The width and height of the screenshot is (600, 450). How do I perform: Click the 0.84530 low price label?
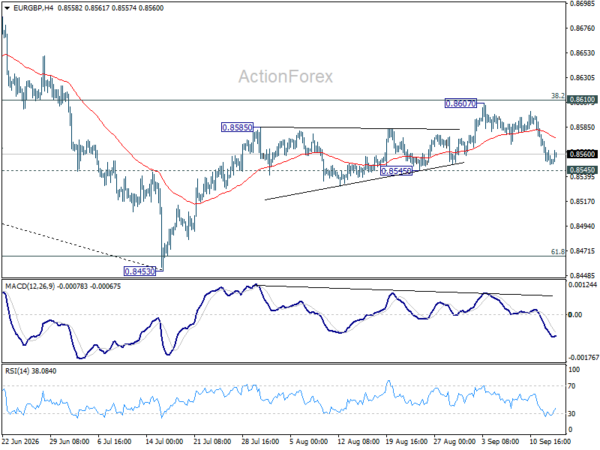point(140,271)
